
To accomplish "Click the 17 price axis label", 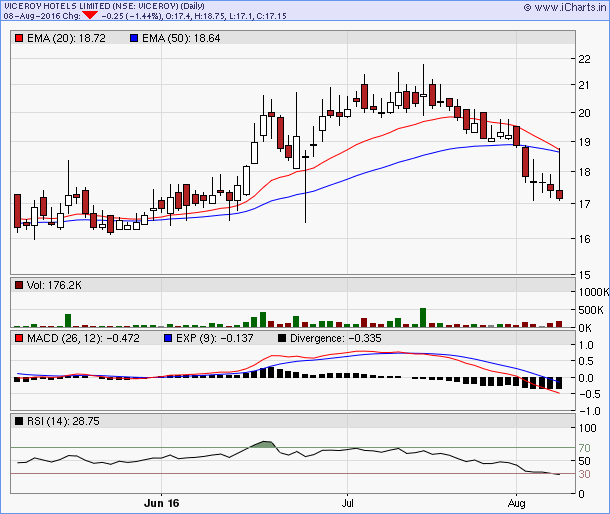I will point(584,204).
